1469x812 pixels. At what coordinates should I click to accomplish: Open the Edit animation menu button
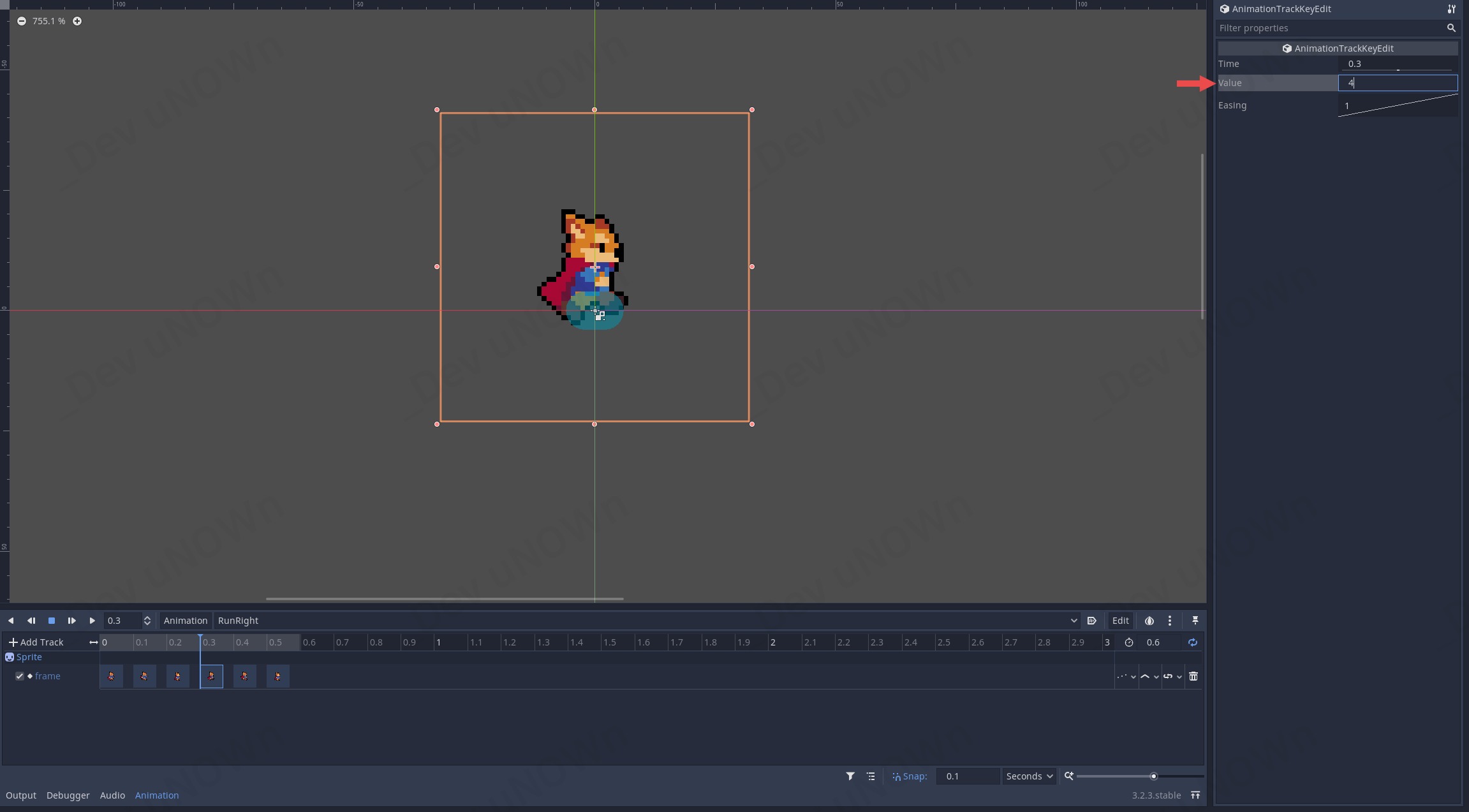pyautogui.click(x=1120, y=621)
